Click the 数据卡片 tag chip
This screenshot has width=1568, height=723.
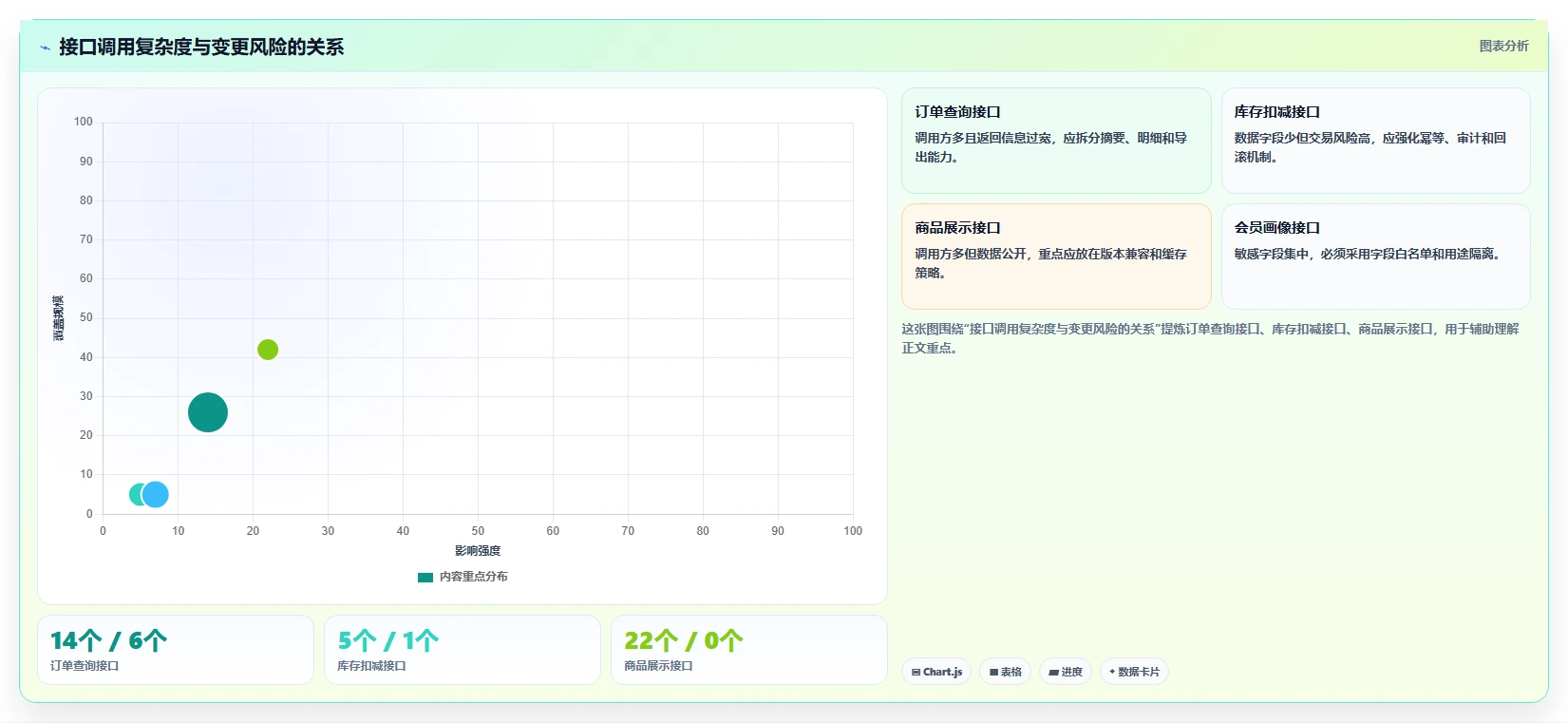tap(1134, 672)
